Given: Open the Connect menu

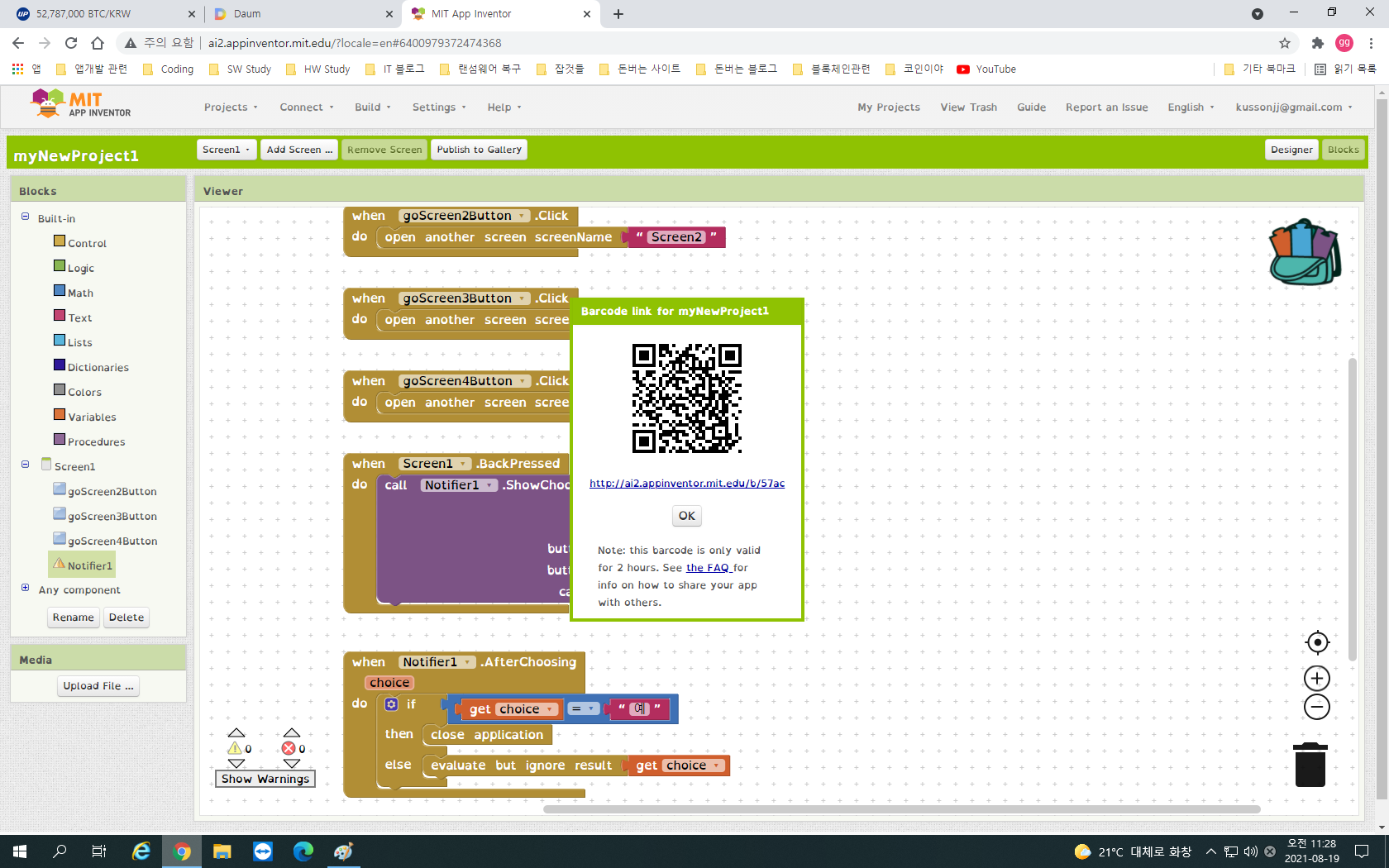Looking at the screenshot, I should coord(307,107).
